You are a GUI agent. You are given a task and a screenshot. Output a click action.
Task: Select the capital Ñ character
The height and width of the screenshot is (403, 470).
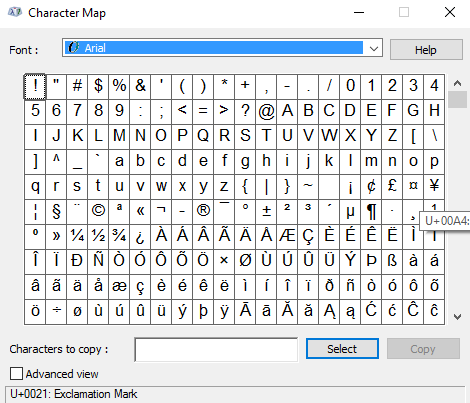click(98, 262)
